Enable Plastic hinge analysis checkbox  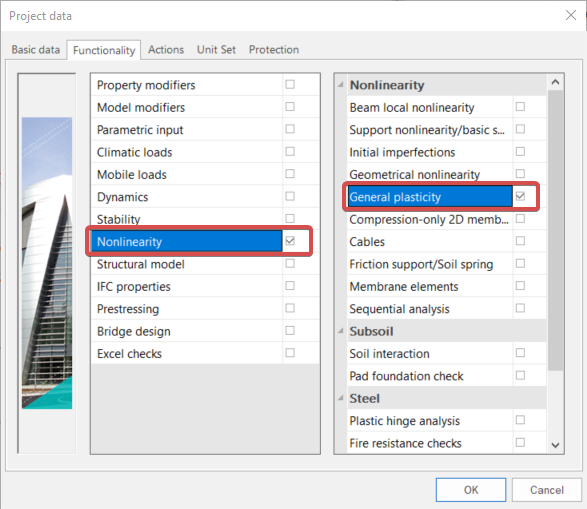pos(520,420)
